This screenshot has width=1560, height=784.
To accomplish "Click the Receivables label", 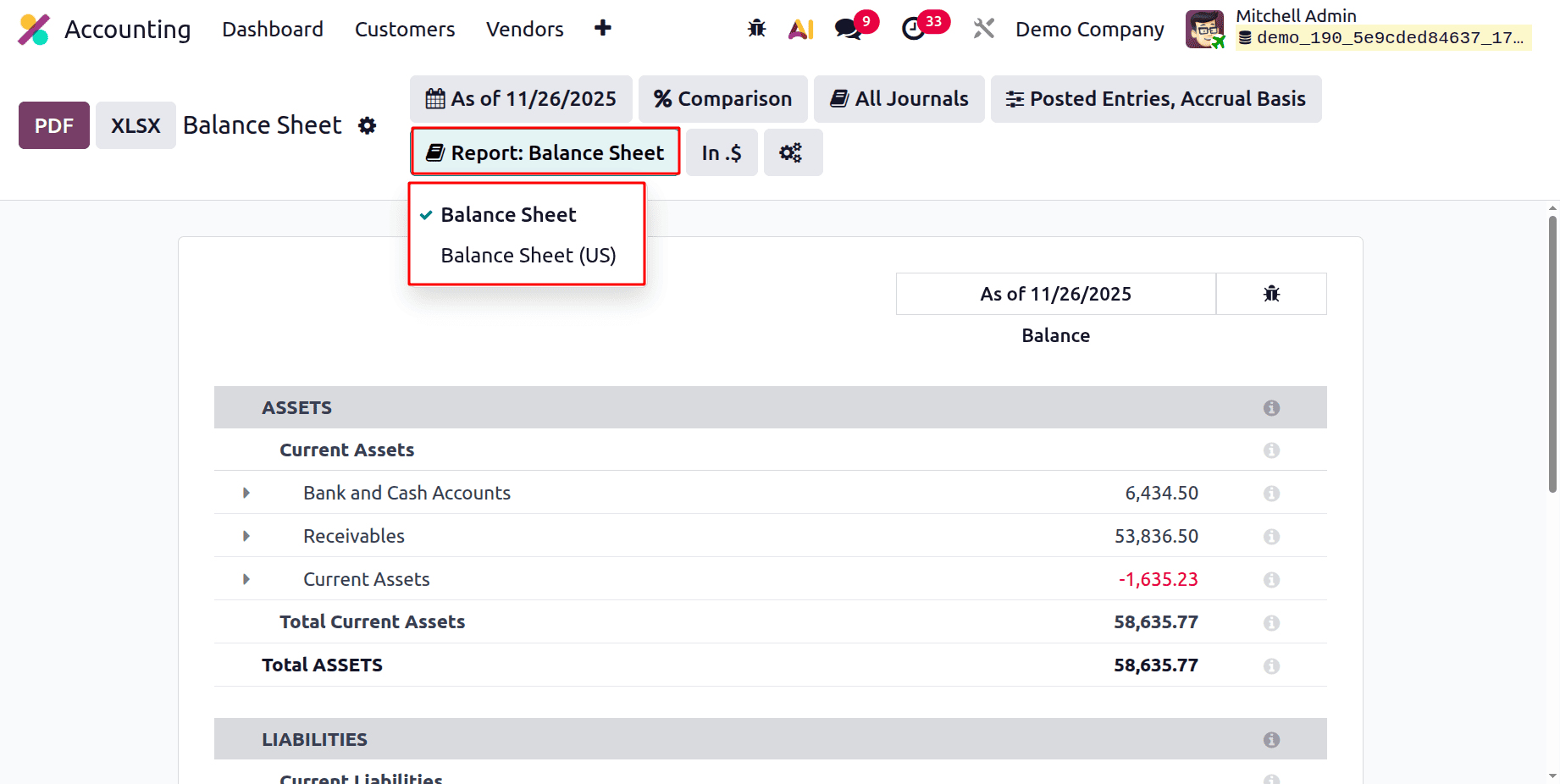I will [354, 536].
